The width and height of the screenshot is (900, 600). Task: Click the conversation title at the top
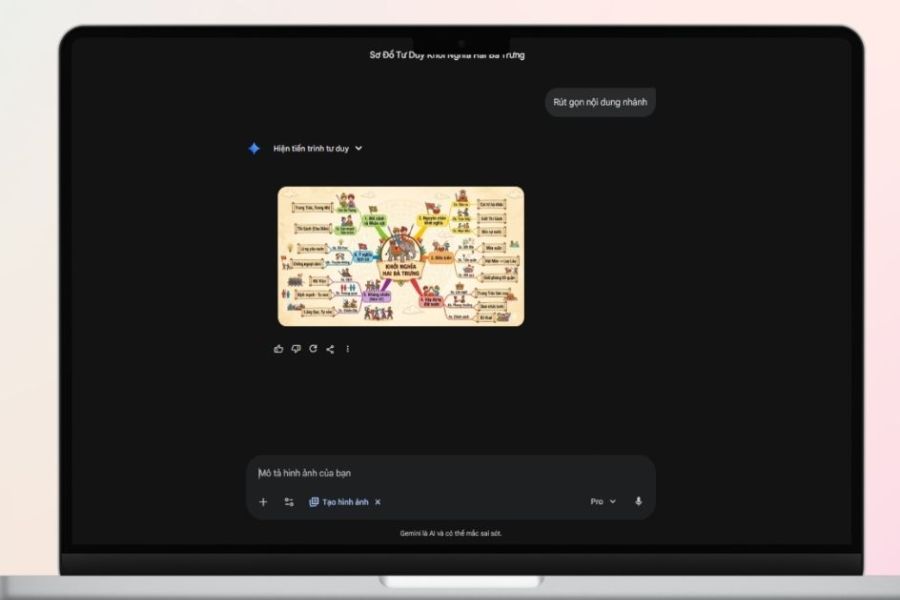pos(447,55)
